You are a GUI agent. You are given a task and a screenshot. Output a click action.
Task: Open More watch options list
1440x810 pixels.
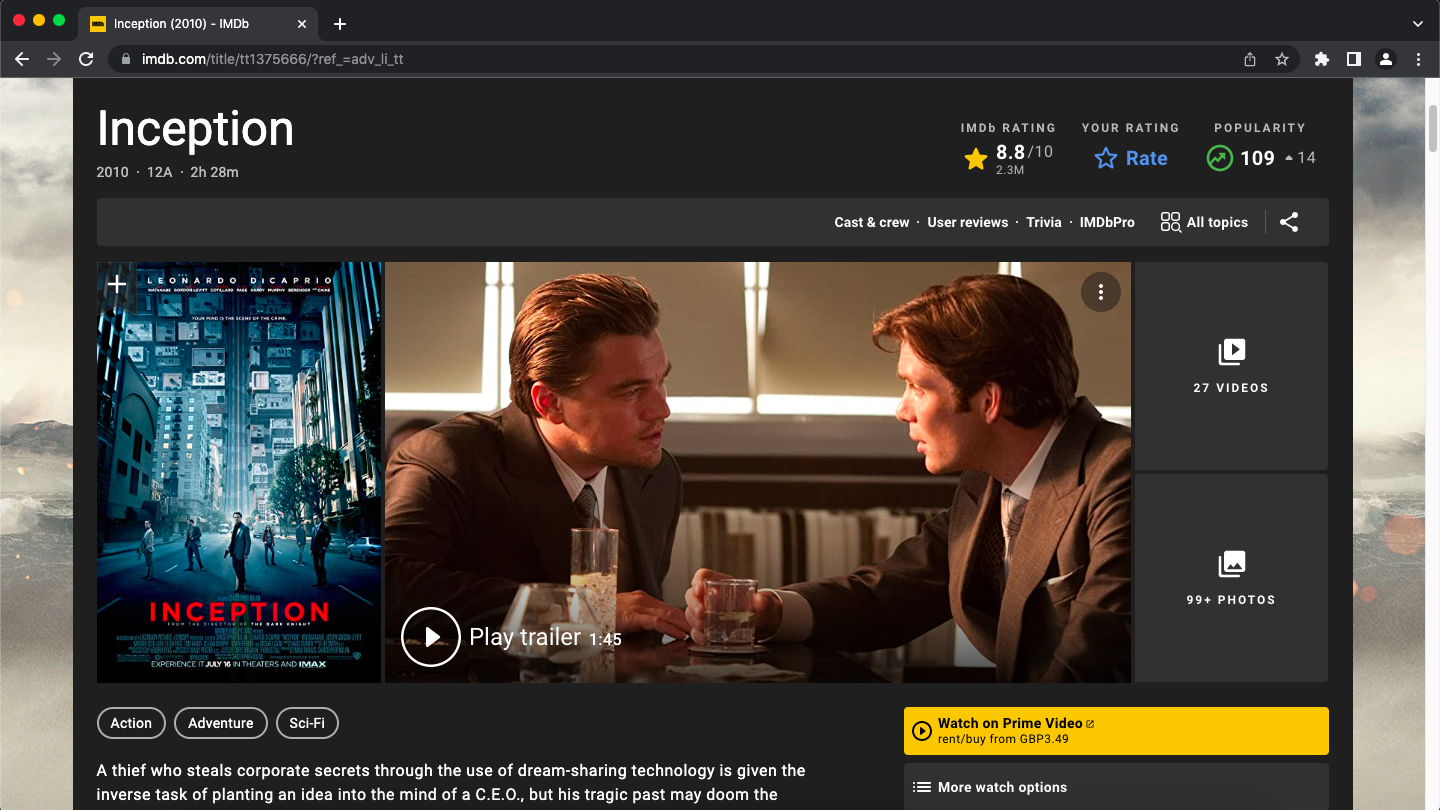coord(1116,787)
